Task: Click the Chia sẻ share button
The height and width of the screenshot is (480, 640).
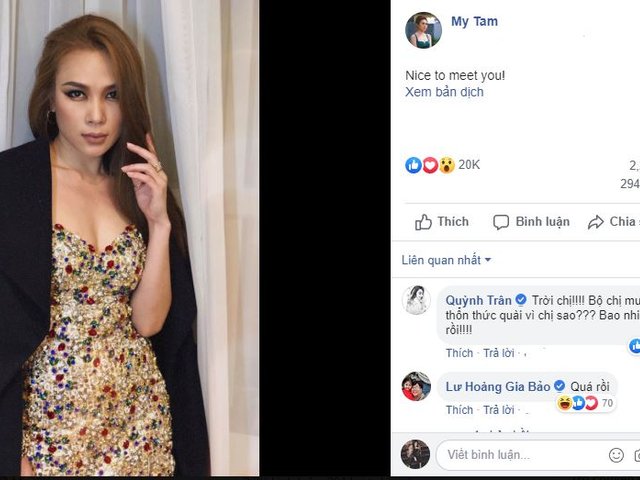Action: pyautogui.click(x=612, y=222)
